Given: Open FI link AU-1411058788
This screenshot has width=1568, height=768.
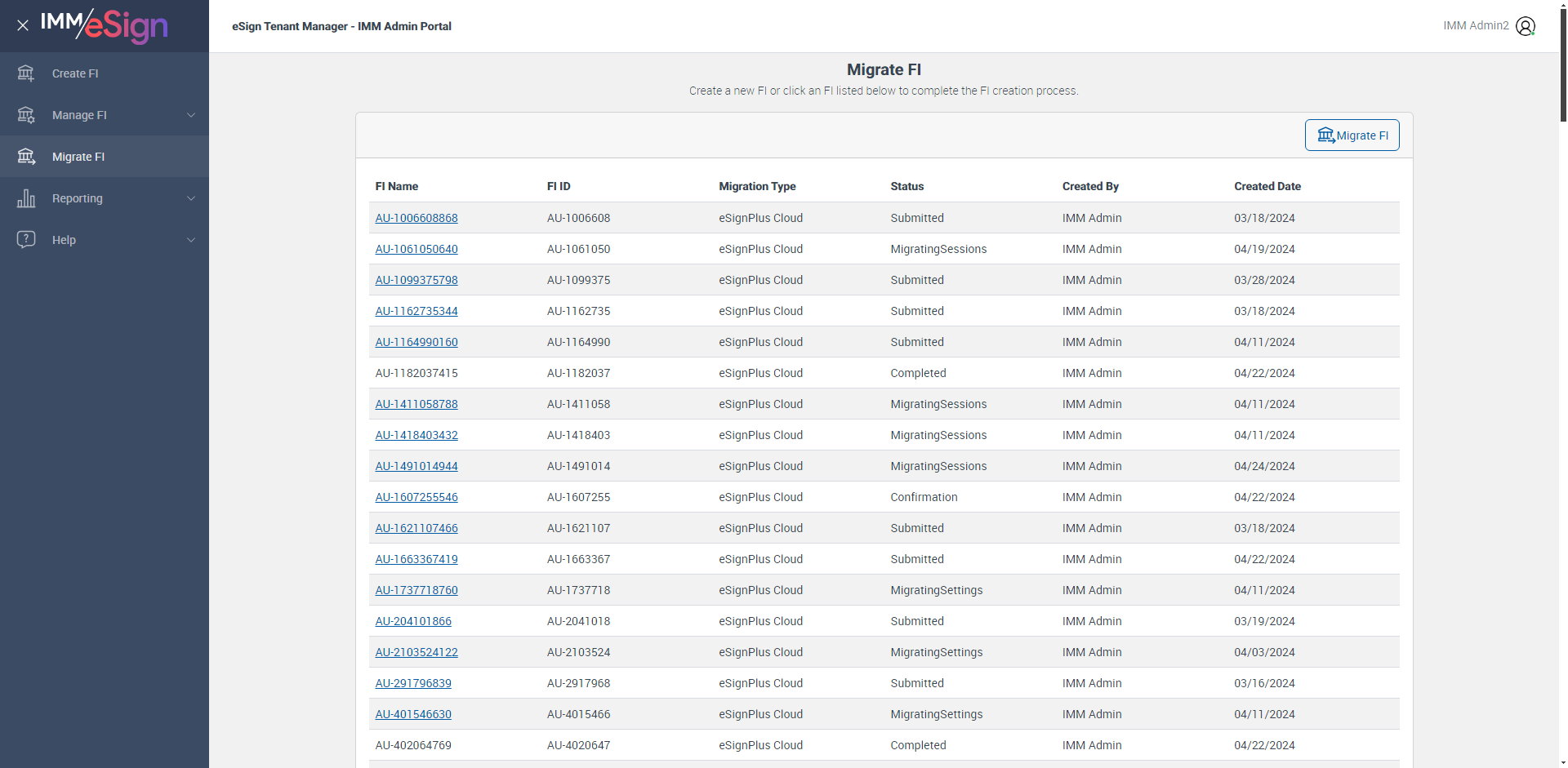Looking at the screenshot, I should pyautogui.click(x=416, y=404).
